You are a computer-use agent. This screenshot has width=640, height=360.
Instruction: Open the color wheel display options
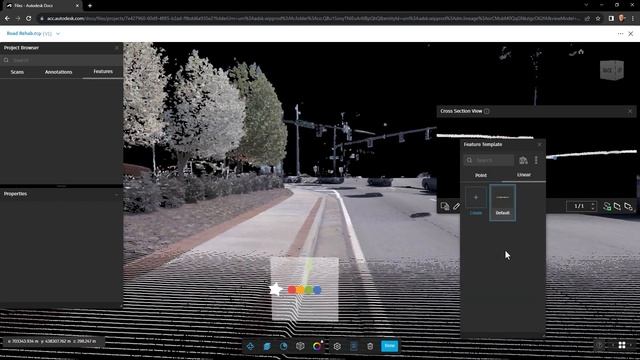317,346
